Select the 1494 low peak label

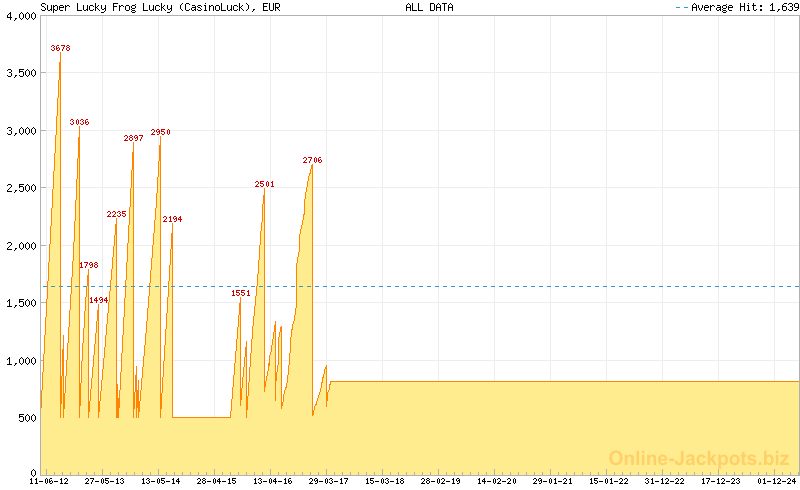(x=98, y=300)
